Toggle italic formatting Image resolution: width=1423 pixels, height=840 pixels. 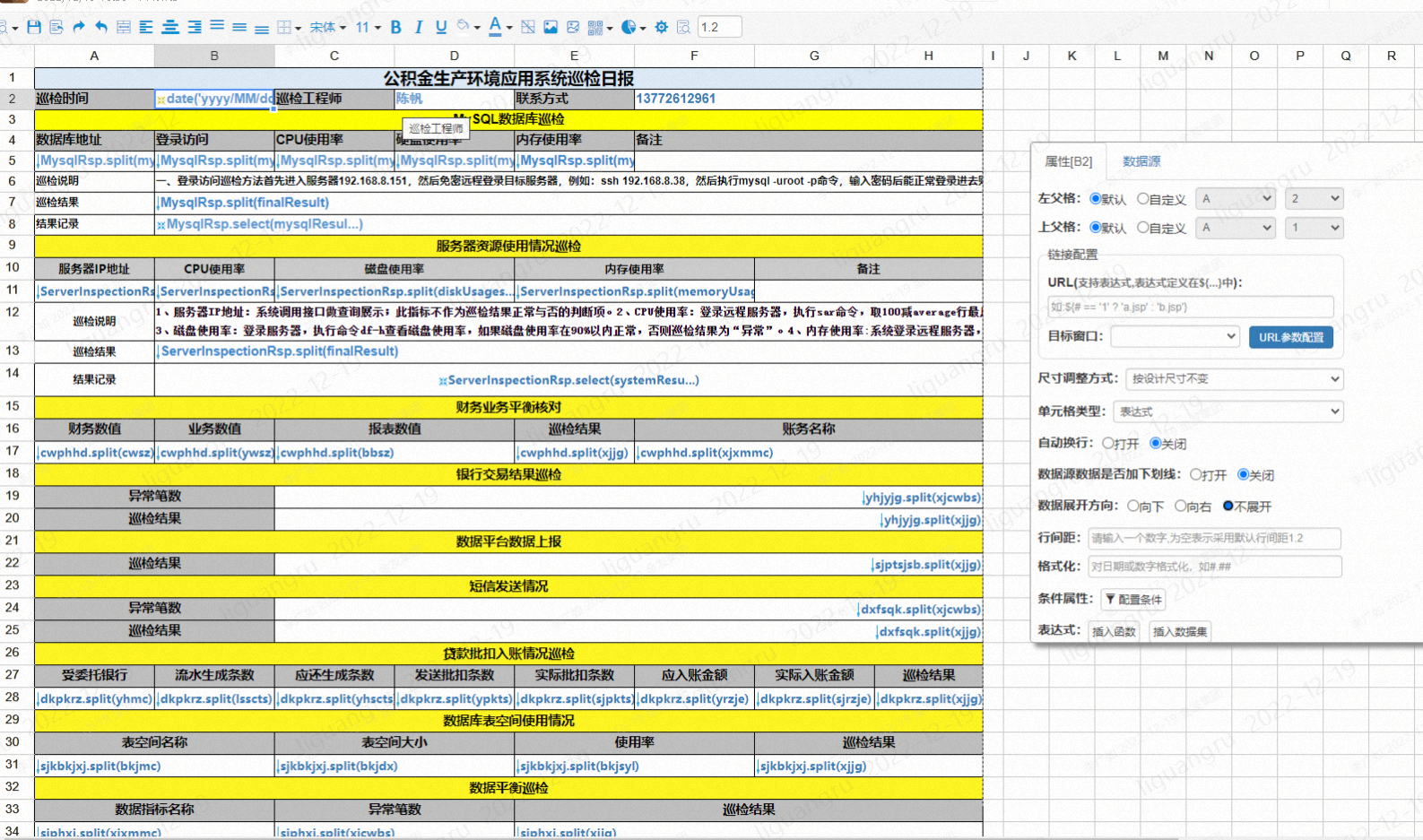(x=418, y=27)
